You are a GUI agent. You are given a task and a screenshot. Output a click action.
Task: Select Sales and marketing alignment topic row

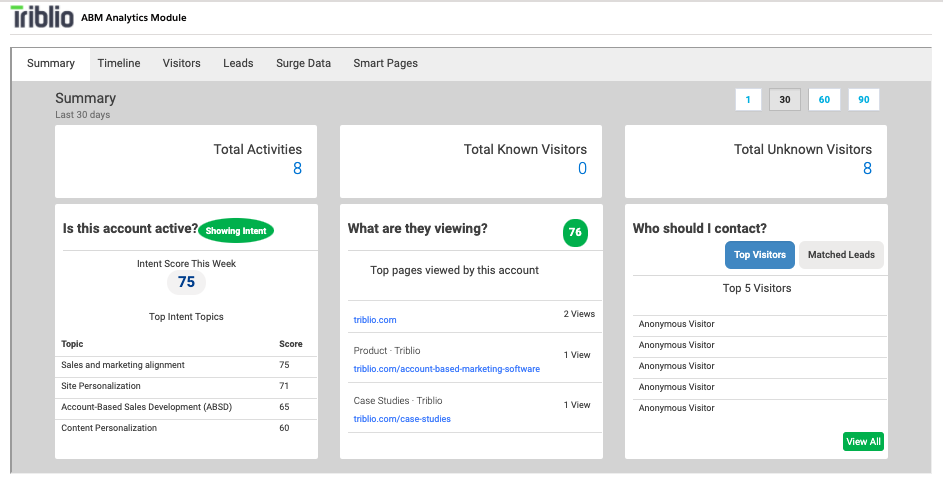186,365
